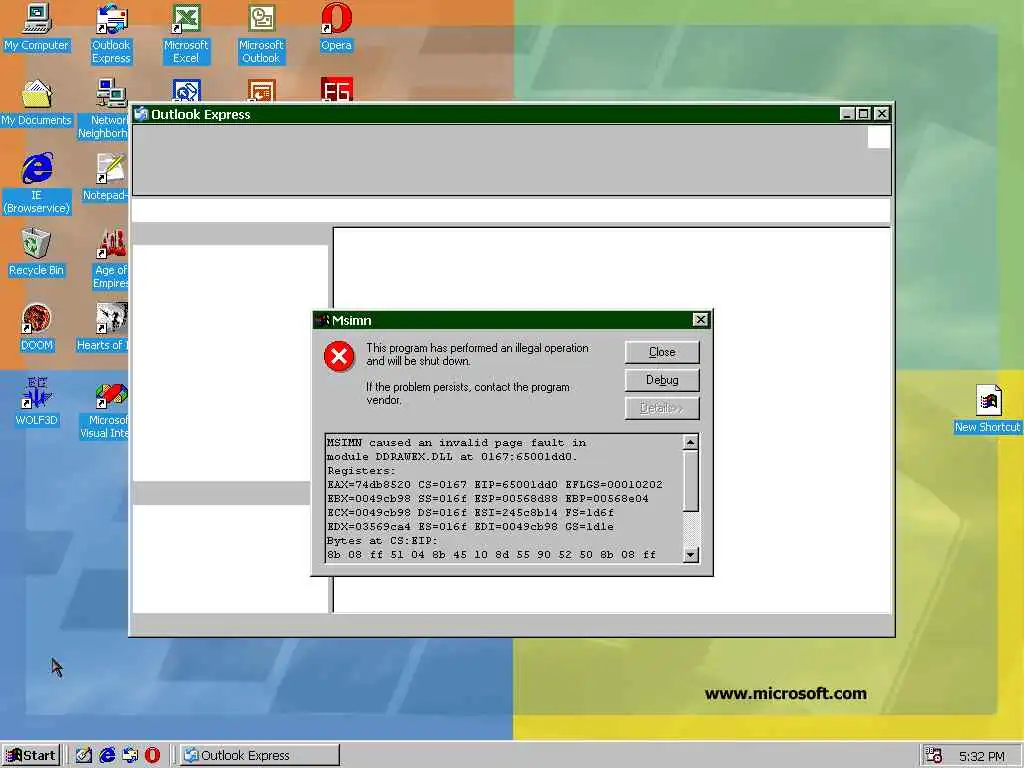The width and height of the screenshot is (1024, 768).
Task: Click the 'Registers:' line in error details
Action: pos(361,471)
